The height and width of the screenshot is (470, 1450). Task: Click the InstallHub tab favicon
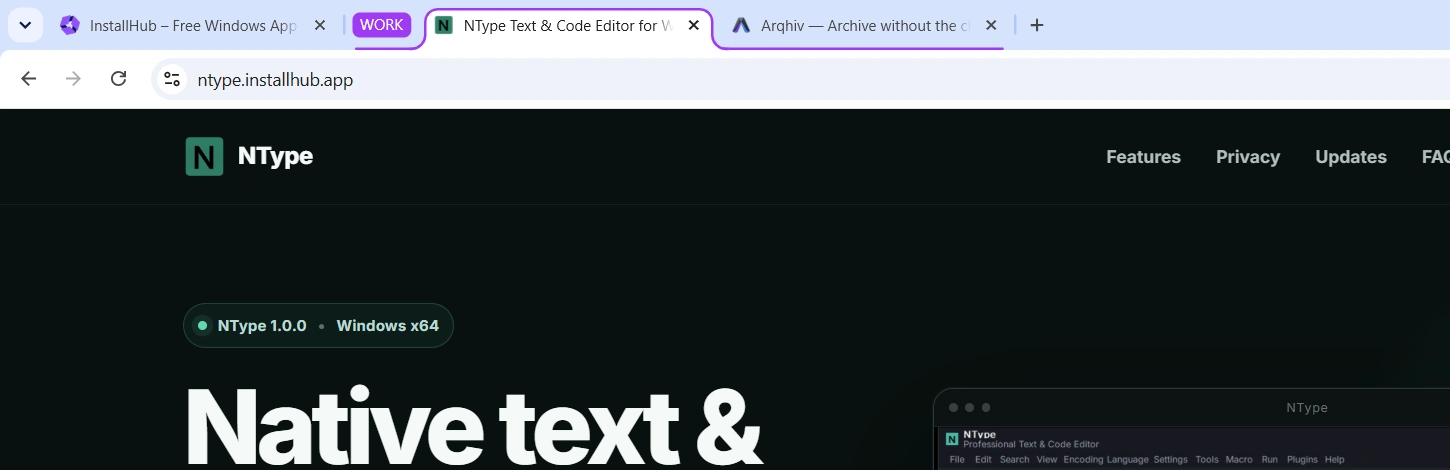point(69,26)
